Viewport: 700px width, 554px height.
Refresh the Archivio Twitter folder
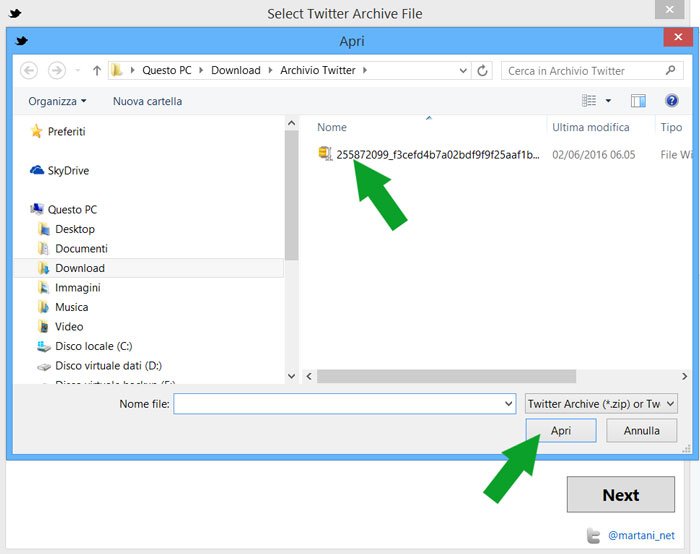(482, 71)
